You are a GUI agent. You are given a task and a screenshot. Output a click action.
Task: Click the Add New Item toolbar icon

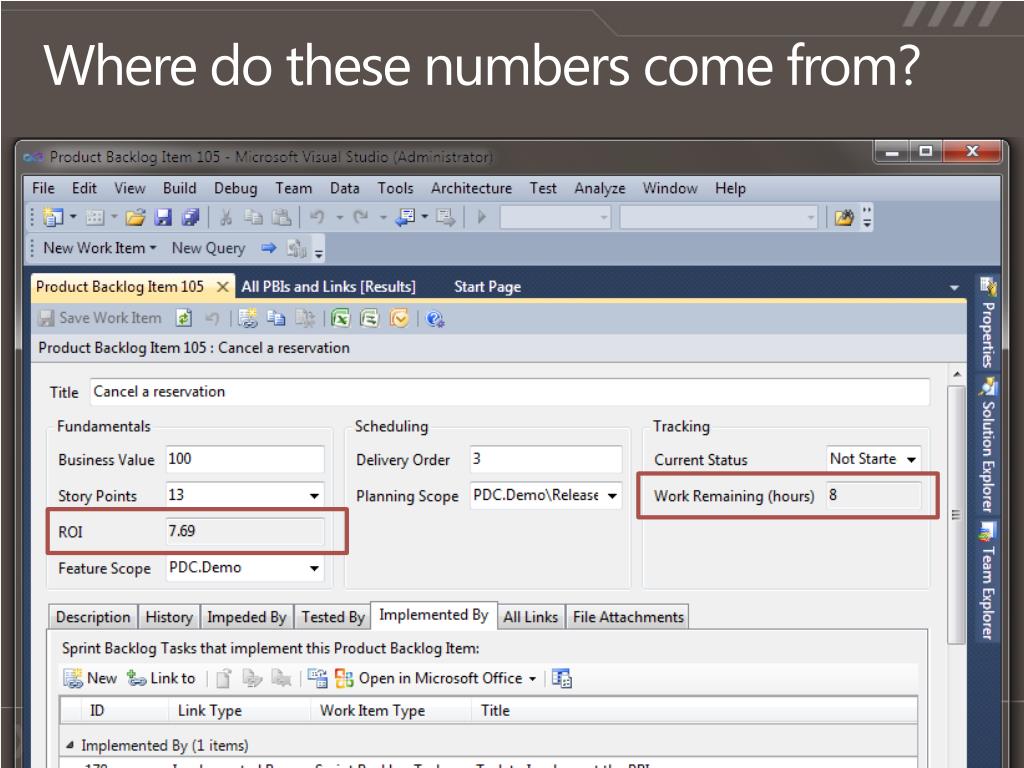pyautogui.click(x=95, y=217)
